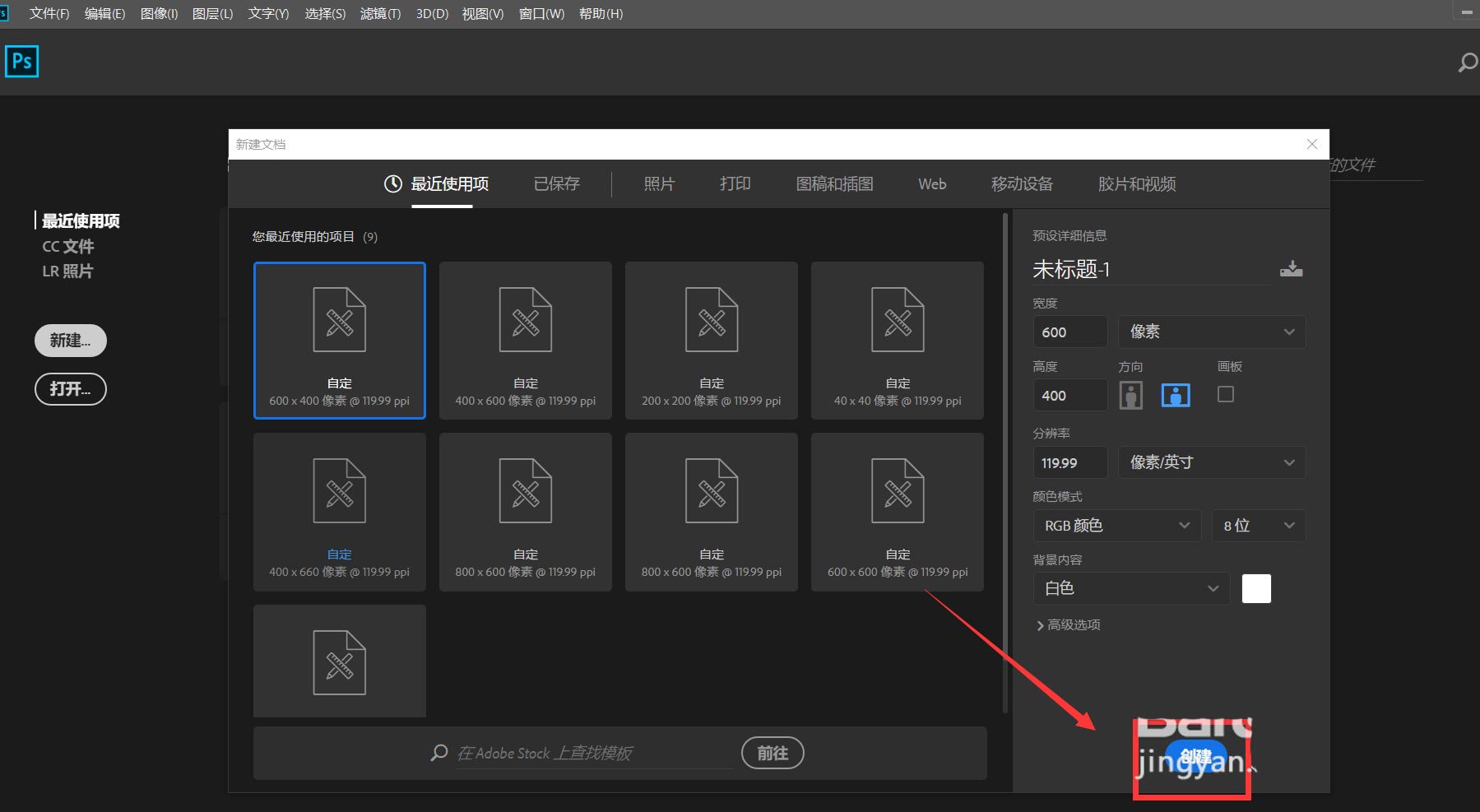Open the 图像(I) menu
Image resolution: width=1480 pixels, height=812 pixels.
160,14
